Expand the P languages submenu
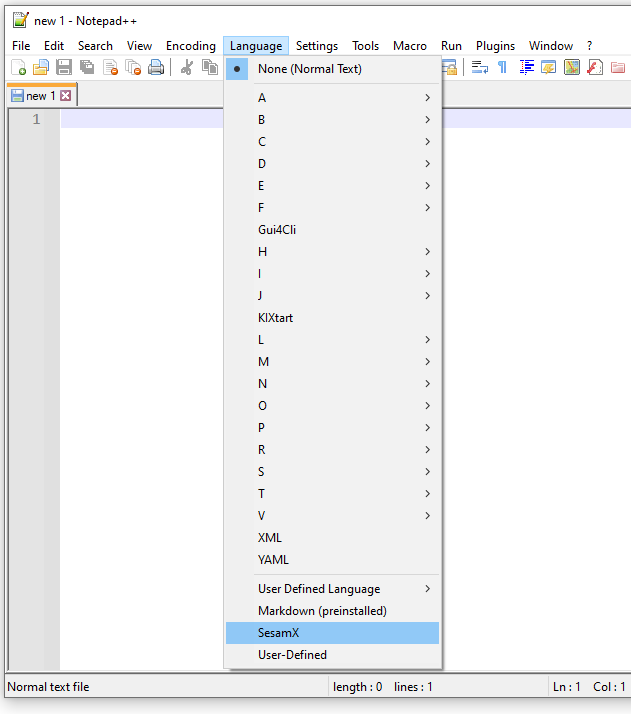Image resolution: width=631 pixels, height=714 pixels. pyautogui.click(x=332, y=428)
